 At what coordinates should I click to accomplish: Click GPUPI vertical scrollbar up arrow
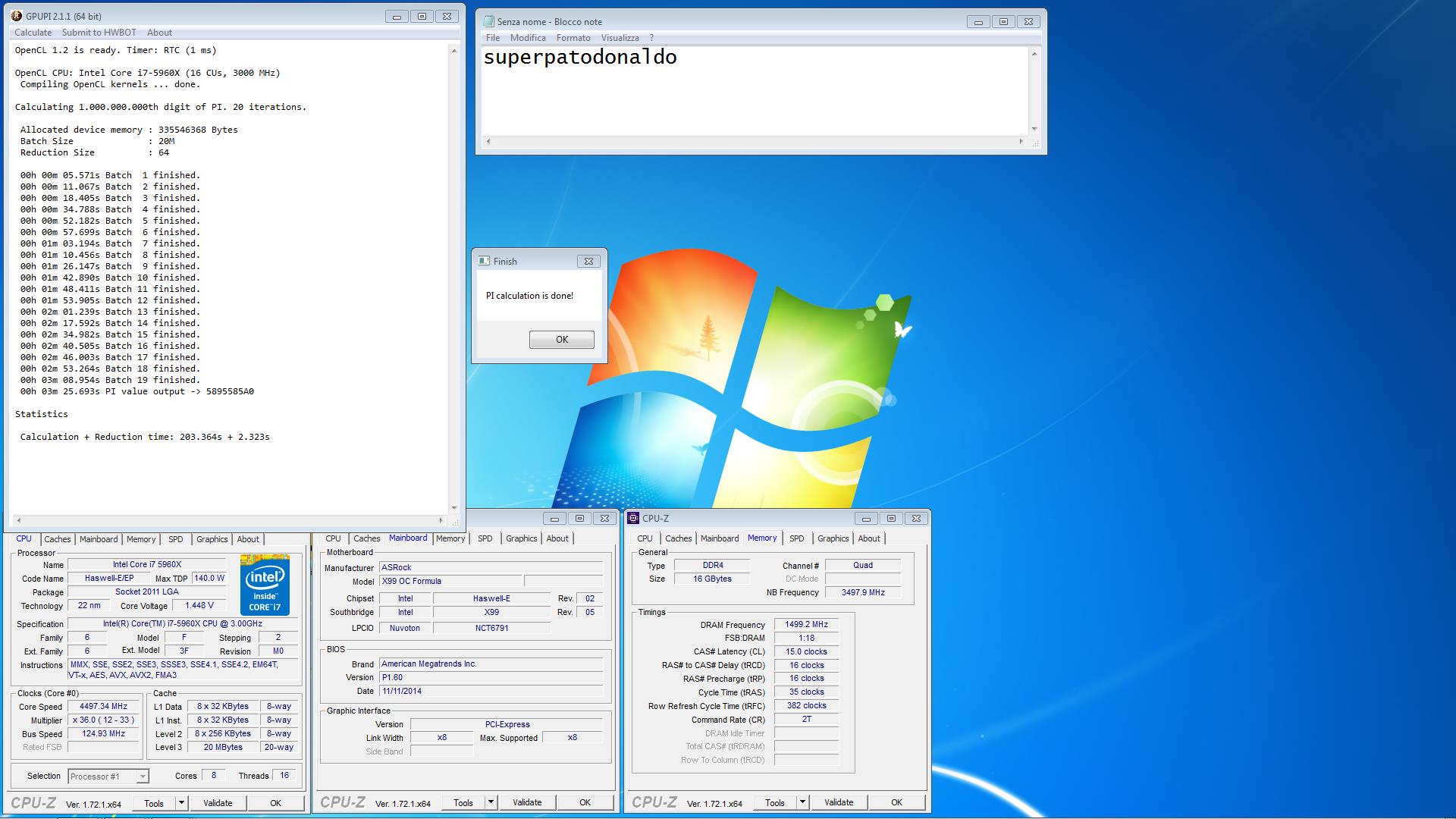pyautogui.click(x=454, y=51)
